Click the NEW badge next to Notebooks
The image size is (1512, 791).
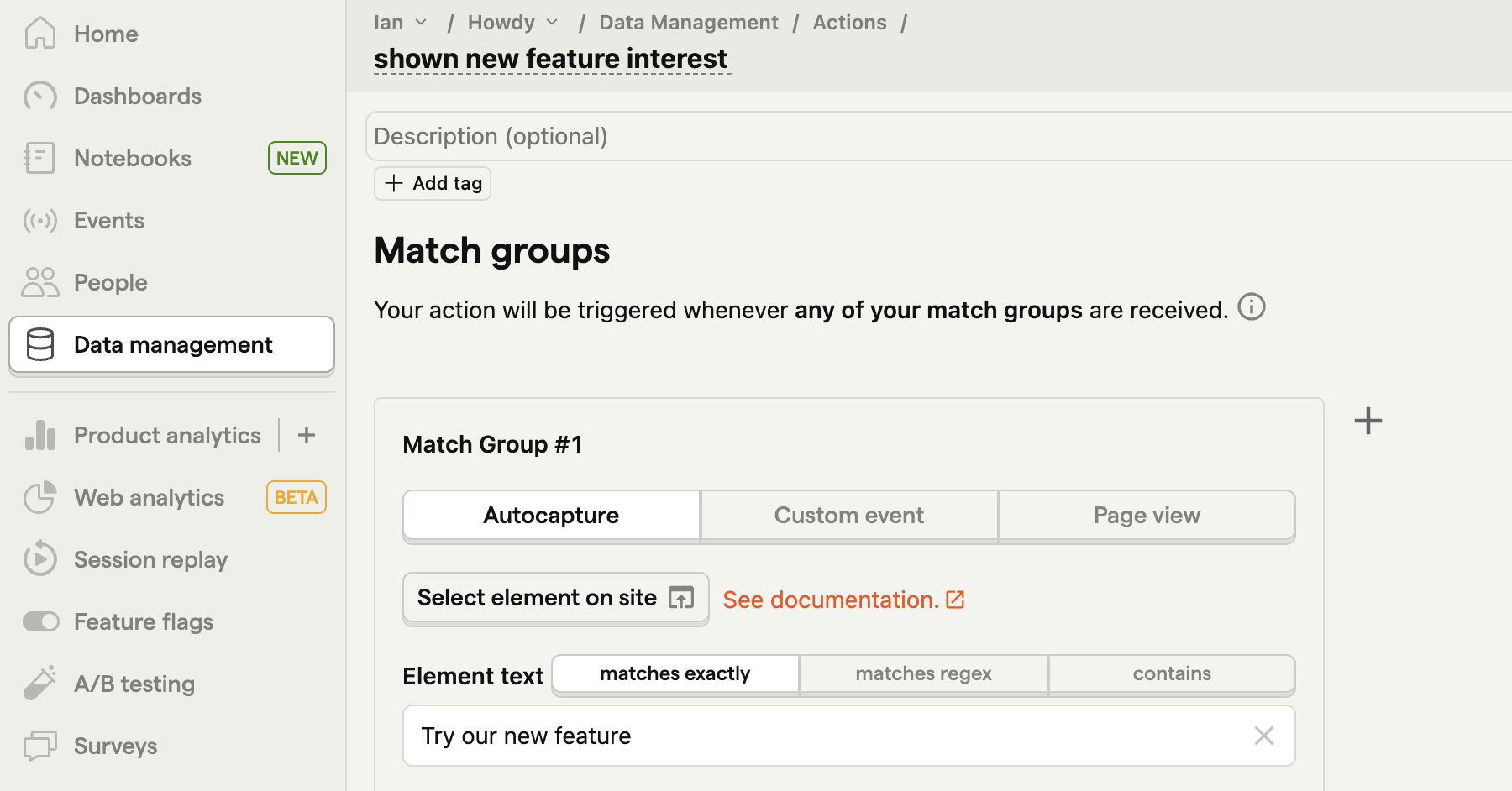pyautogui.click(x=297, y=158)
